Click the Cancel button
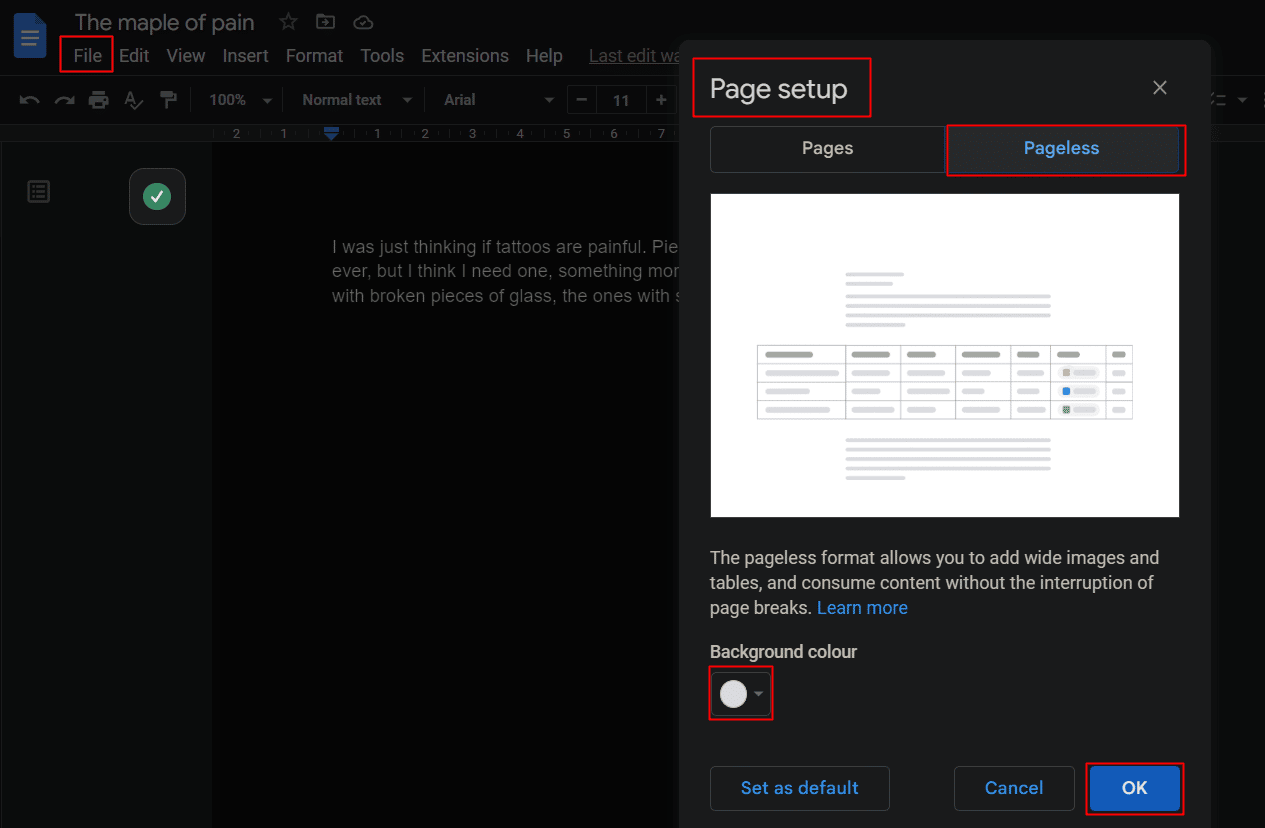 click(1014, 788)
